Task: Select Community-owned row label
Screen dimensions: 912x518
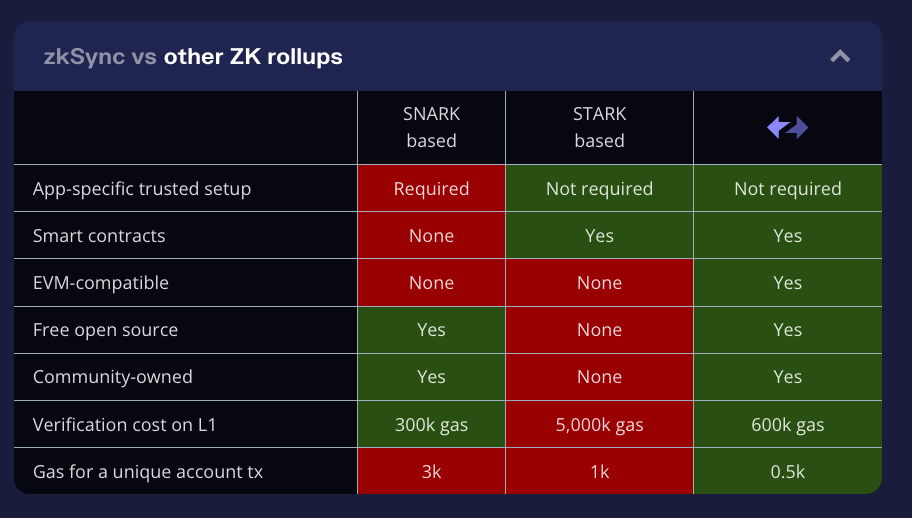Action: tap(113, 377)
